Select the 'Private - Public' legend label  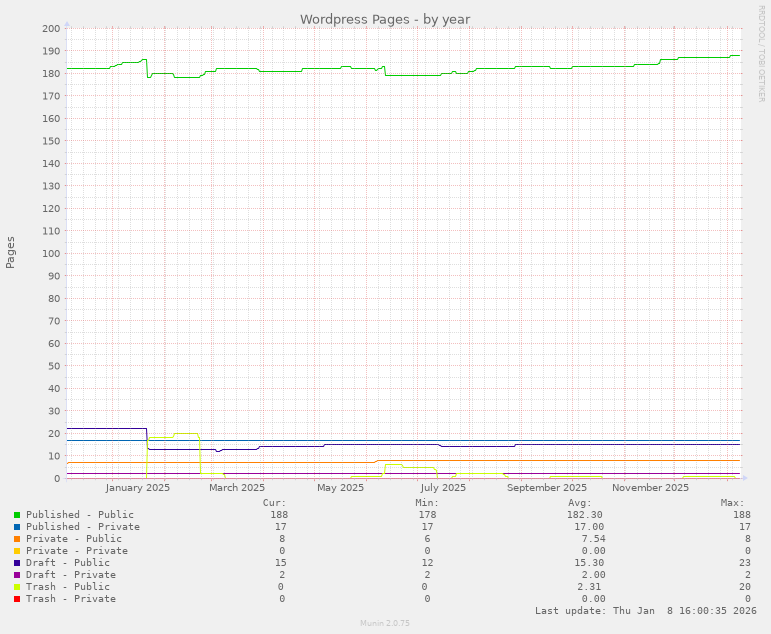click(x=74, y=539)
